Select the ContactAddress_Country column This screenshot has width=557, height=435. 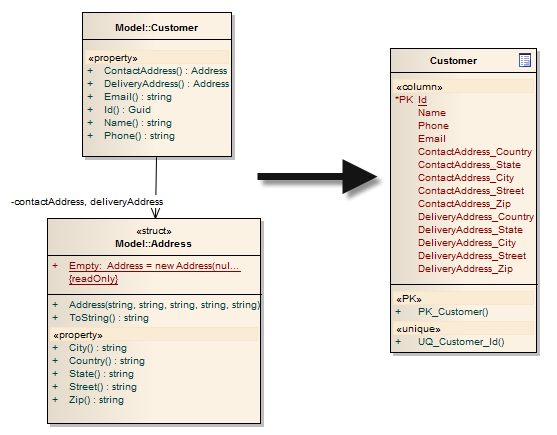point(475,152)
